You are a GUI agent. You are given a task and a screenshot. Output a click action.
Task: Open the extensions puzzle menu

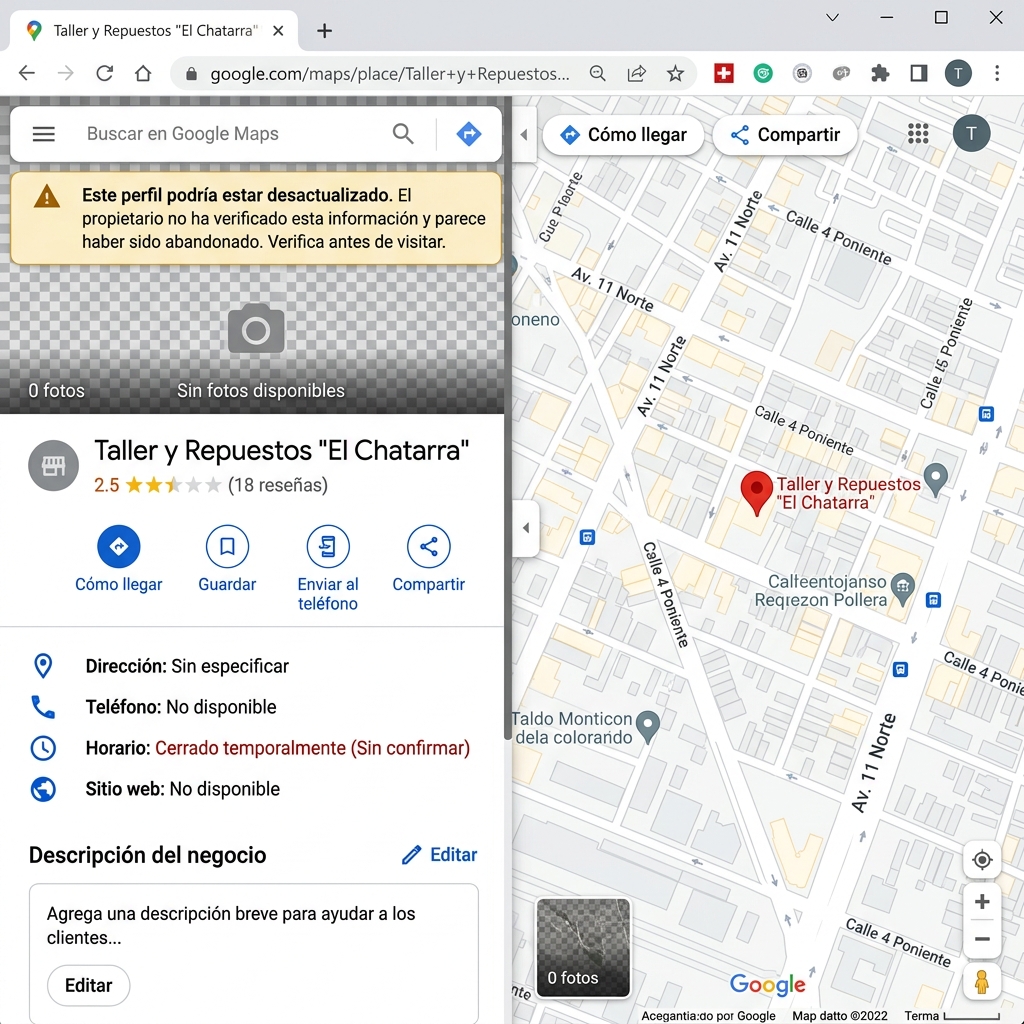click(x=880, y=73)
